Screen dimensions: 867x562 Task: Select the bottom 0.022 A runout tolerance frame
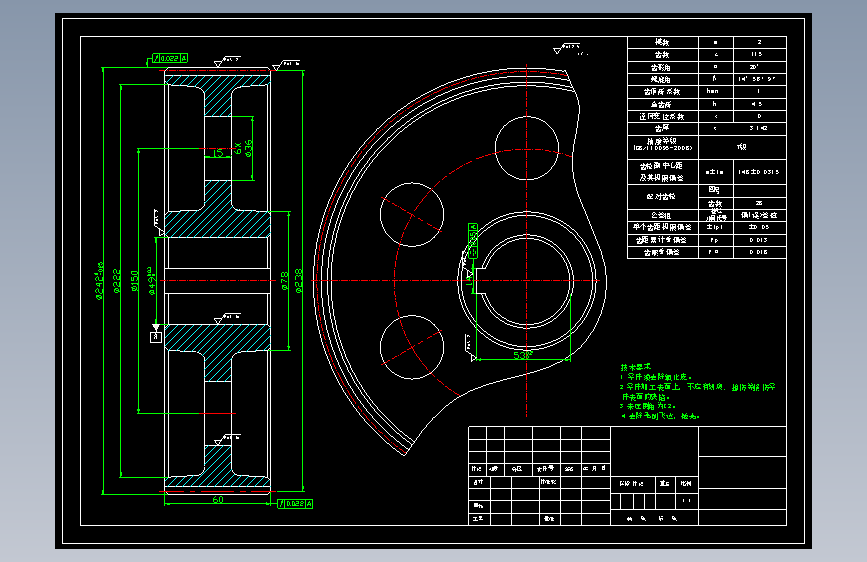click(x=295, y=503)
